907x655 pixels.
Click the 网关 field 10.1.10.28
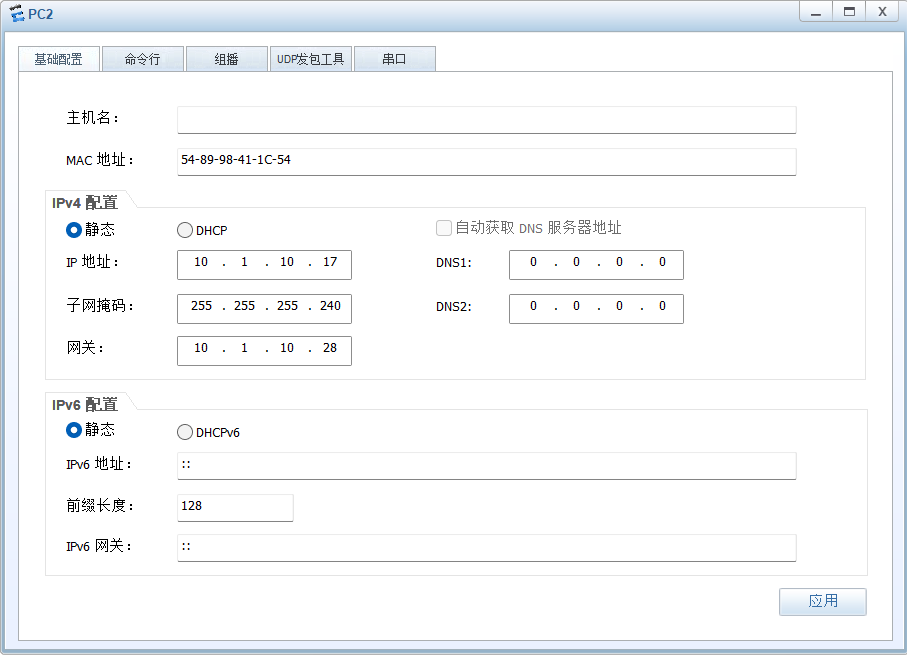click(x=264, y=351)
